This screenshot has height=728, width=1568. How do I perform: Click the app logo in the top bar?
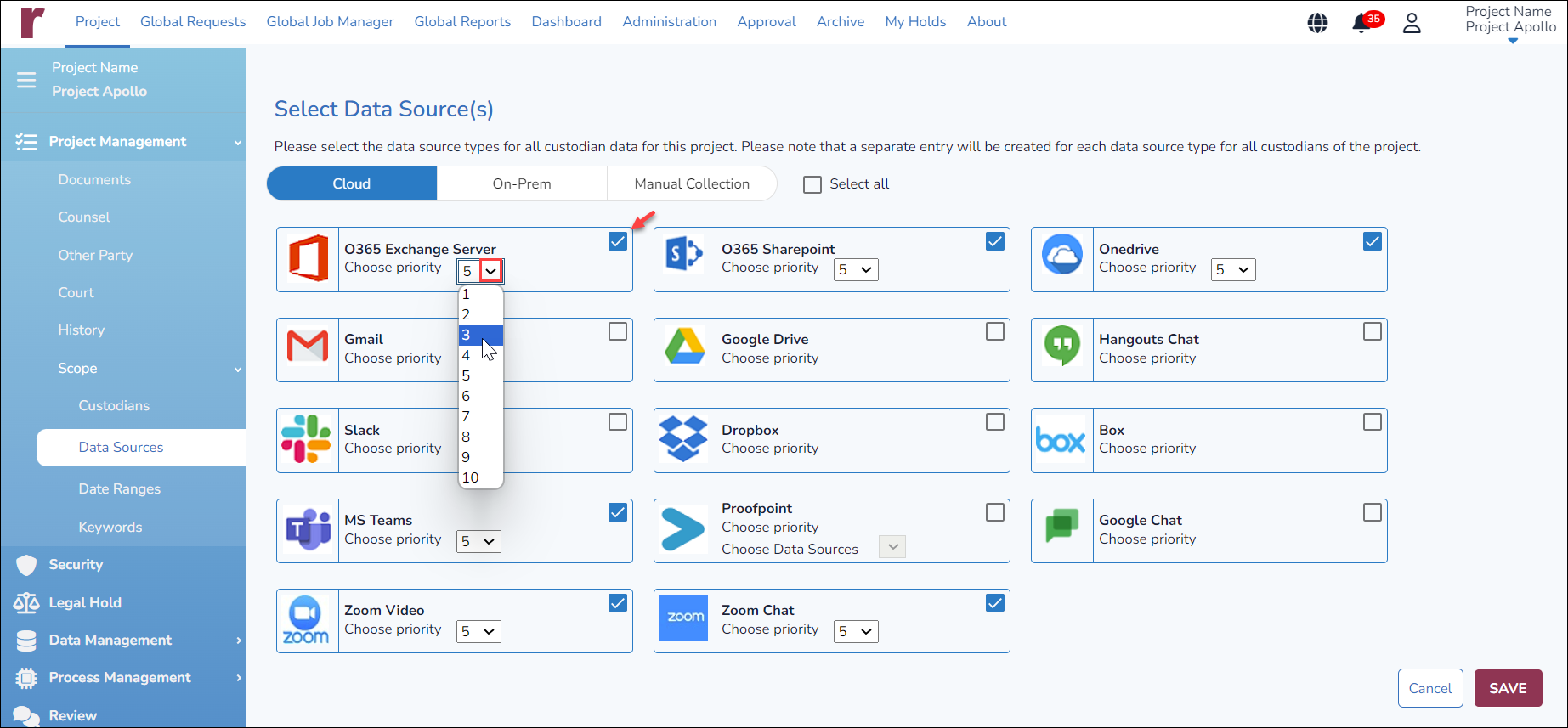(x=32, y=22)
